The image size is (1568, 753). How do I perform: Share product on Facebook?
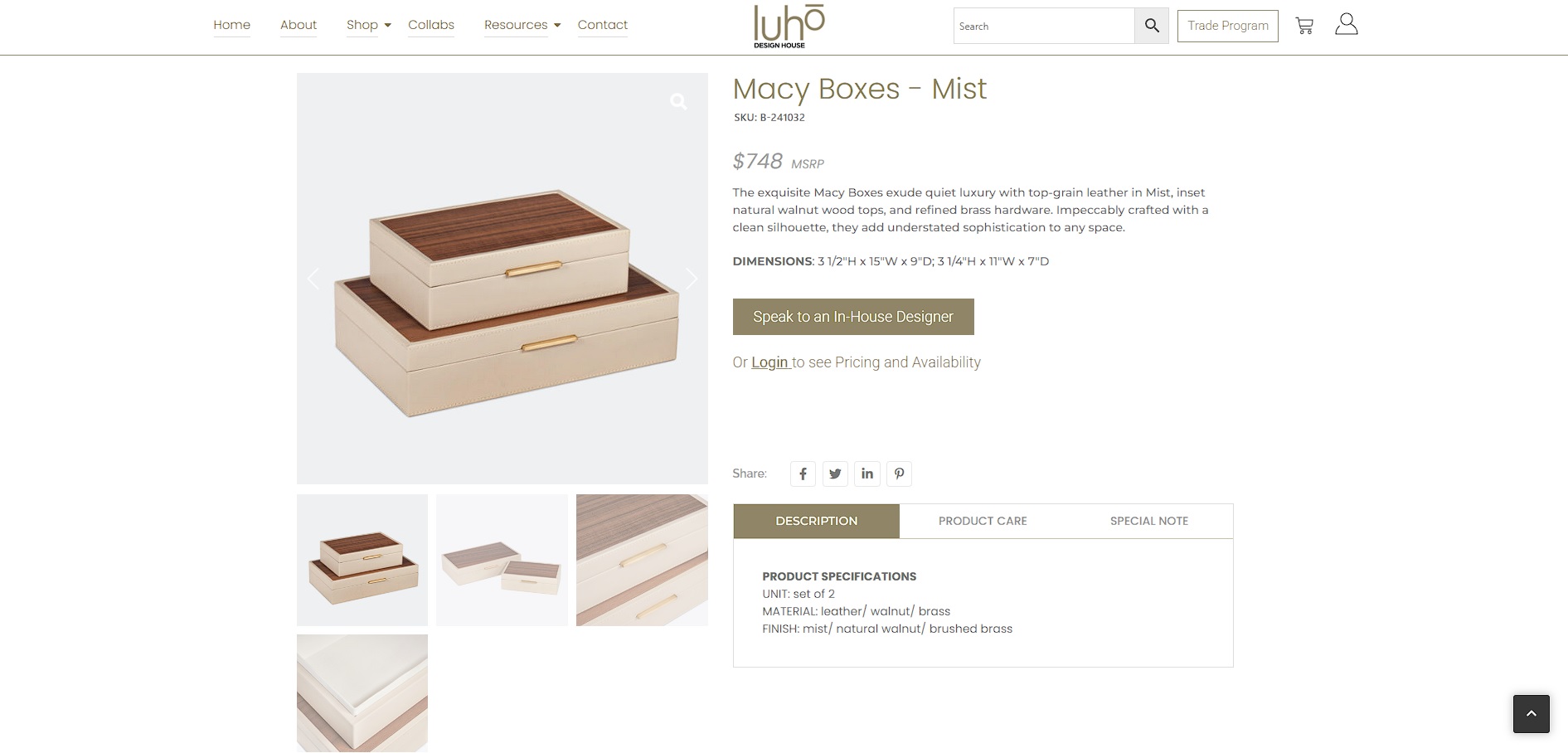pyautogui.click(x=803, y=474)
